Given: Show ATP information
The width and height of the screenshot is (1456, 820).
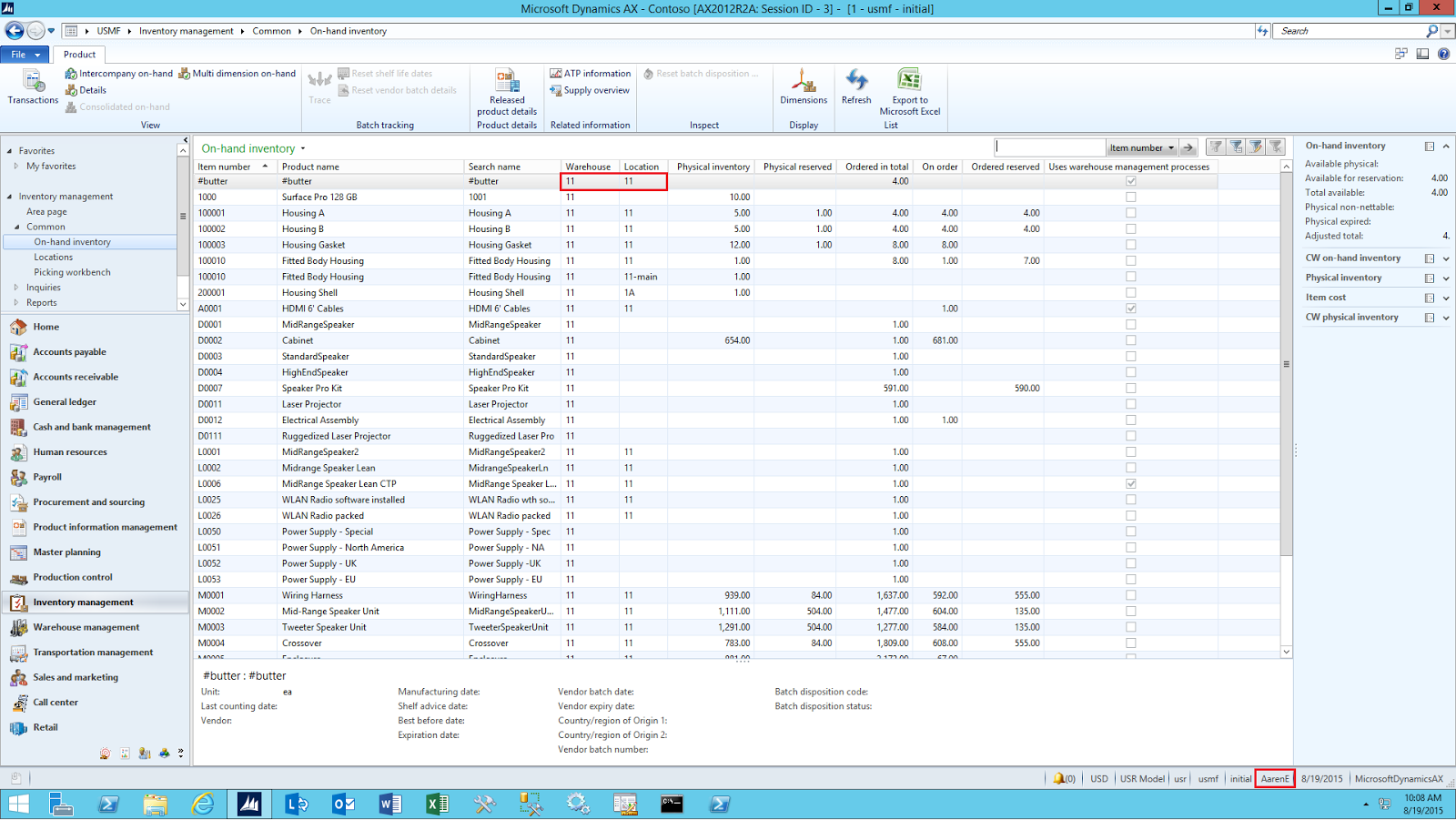Looking at the screenshot, I should click(590, 74).
